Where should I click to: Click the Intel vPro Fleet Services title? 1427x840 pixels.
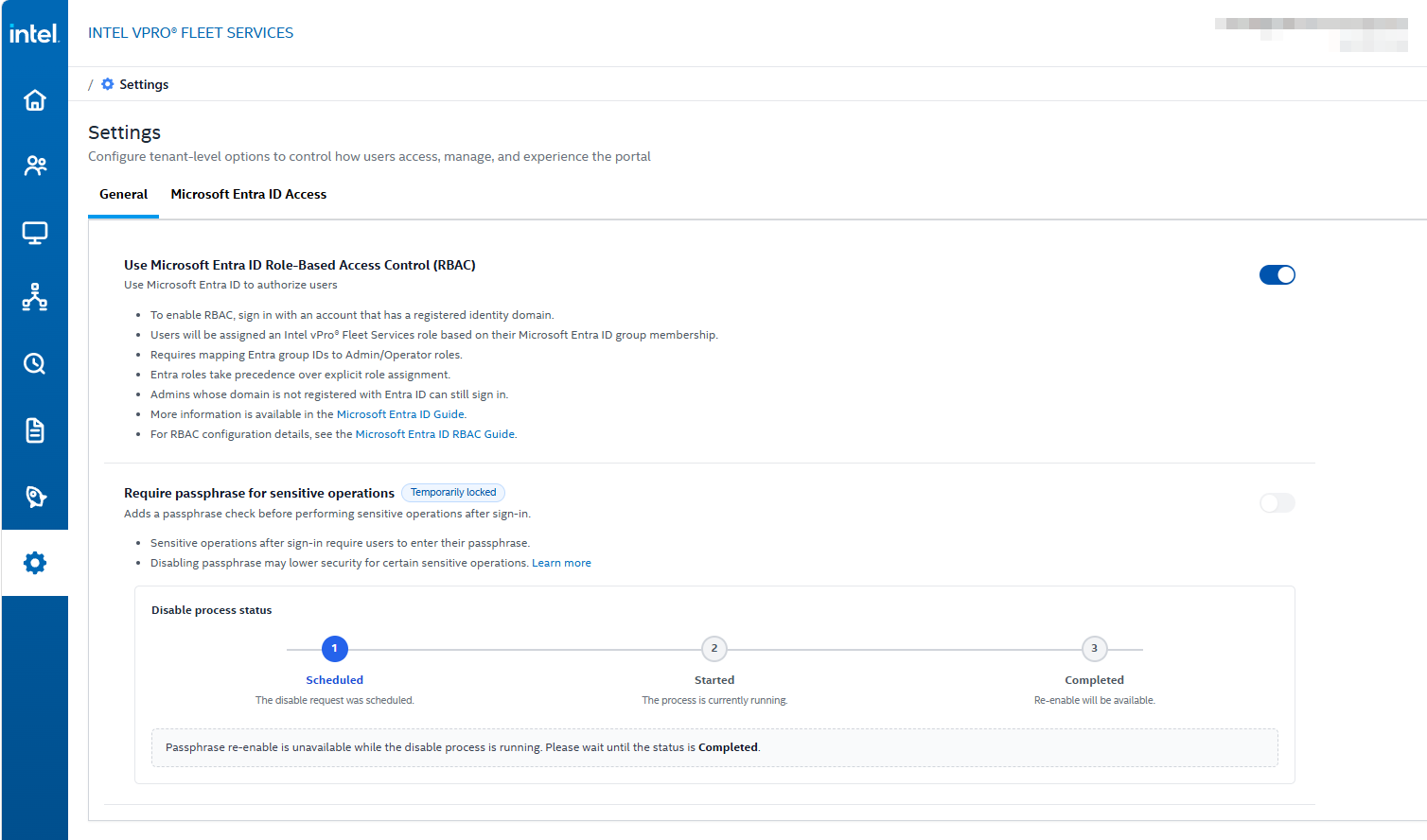(190, 33)
